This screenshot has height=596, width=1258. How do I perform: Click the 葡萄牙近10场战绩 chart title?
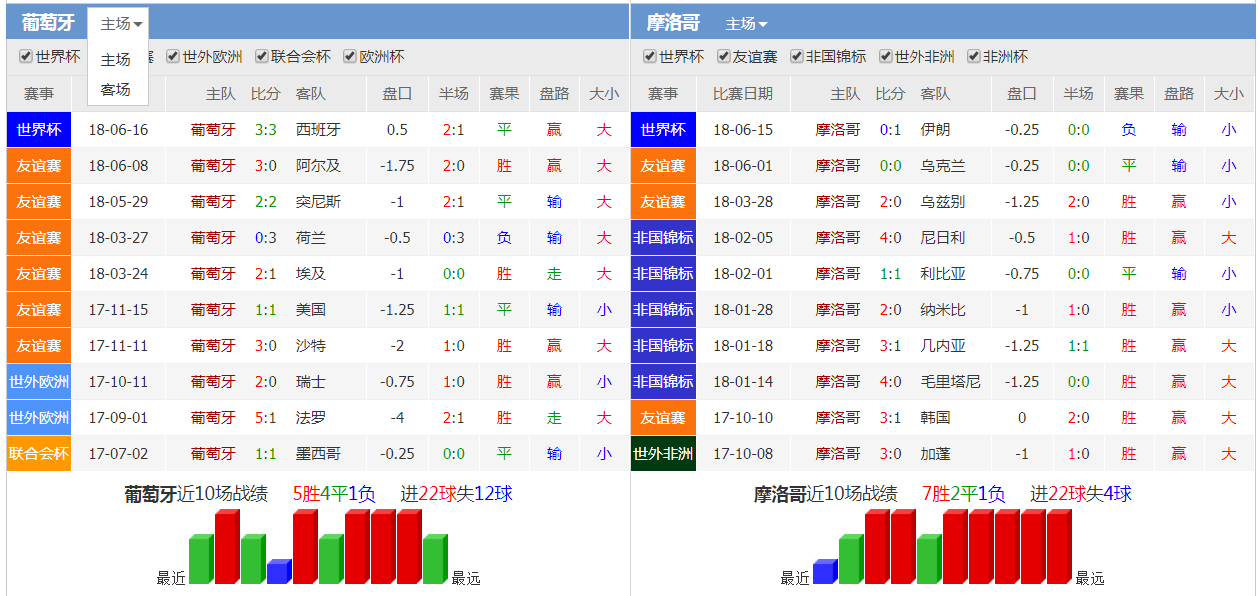pyautogui.click(x=196, y=494)
